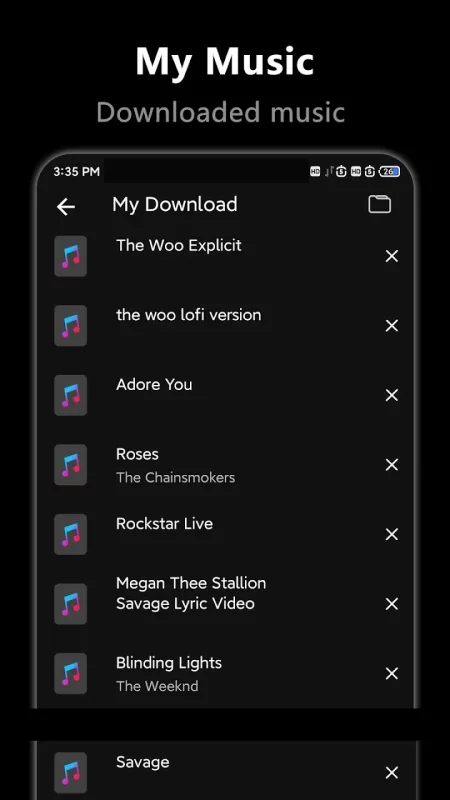Delete the woo lofi version from downloads

[x=391, y=326]
